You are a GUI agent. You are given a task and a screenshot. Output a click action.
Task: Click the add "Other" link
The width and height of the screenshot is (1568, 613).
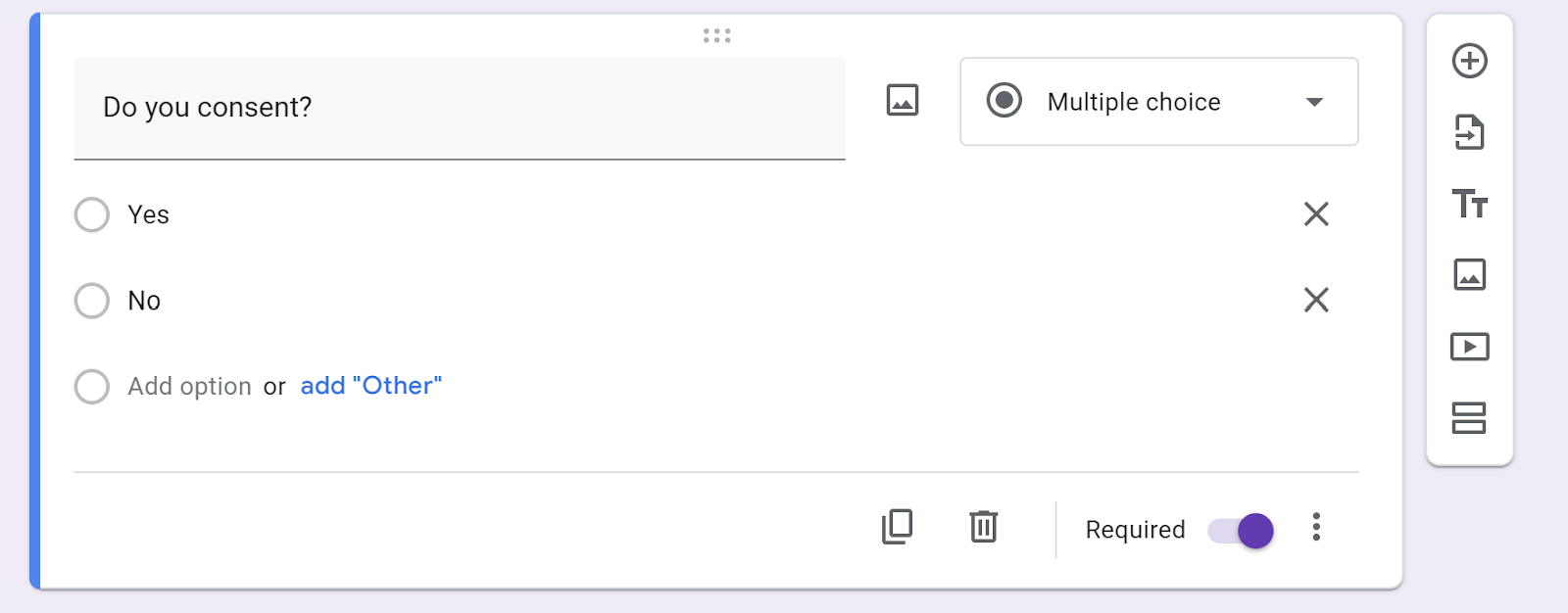tap(370, 386)
